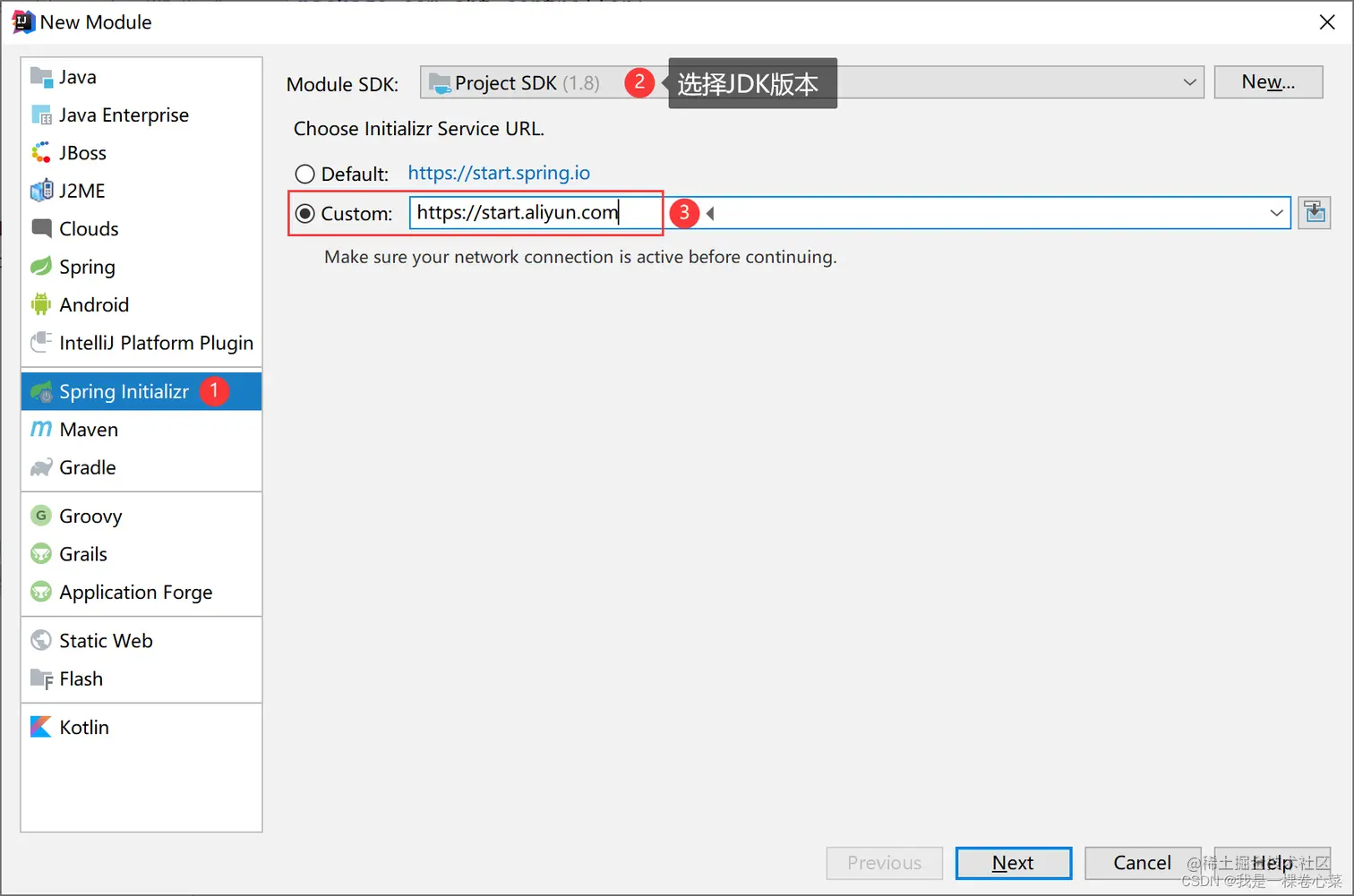Pick the IntelliJ Platform Plugin entry
The image size is (1354, 896).
click(x=141, y=343)
